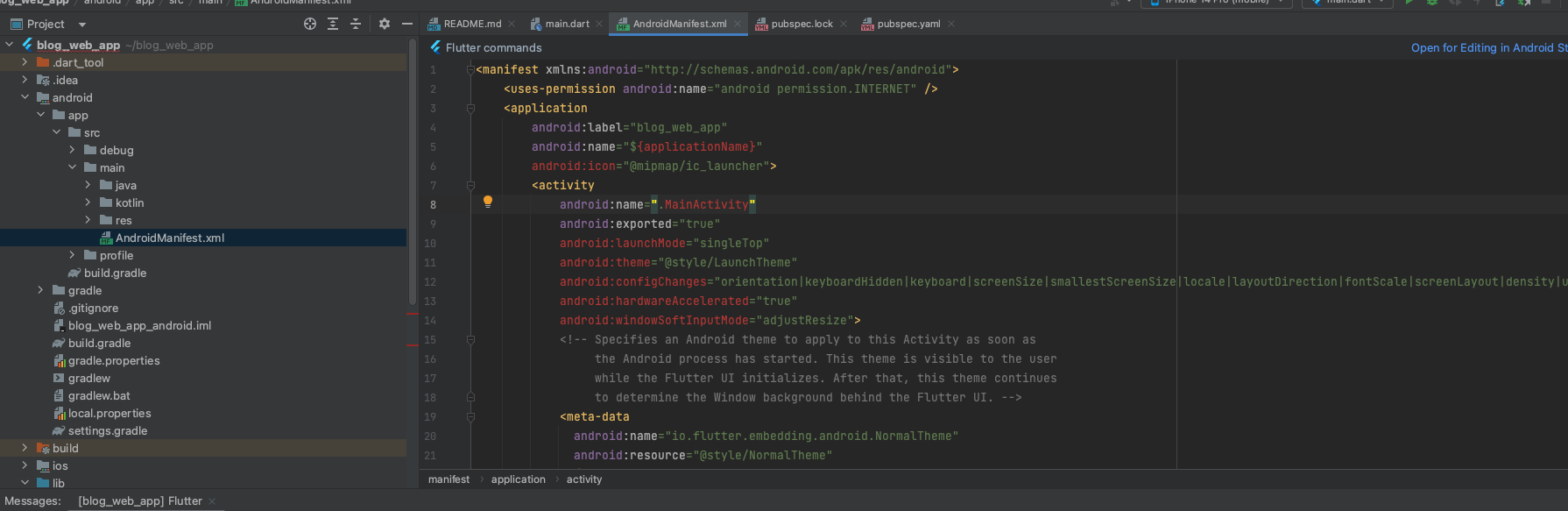Fold the application tag at line 3
The height and width of the screenshot is (511, 1568).
(x=470, y=109)
